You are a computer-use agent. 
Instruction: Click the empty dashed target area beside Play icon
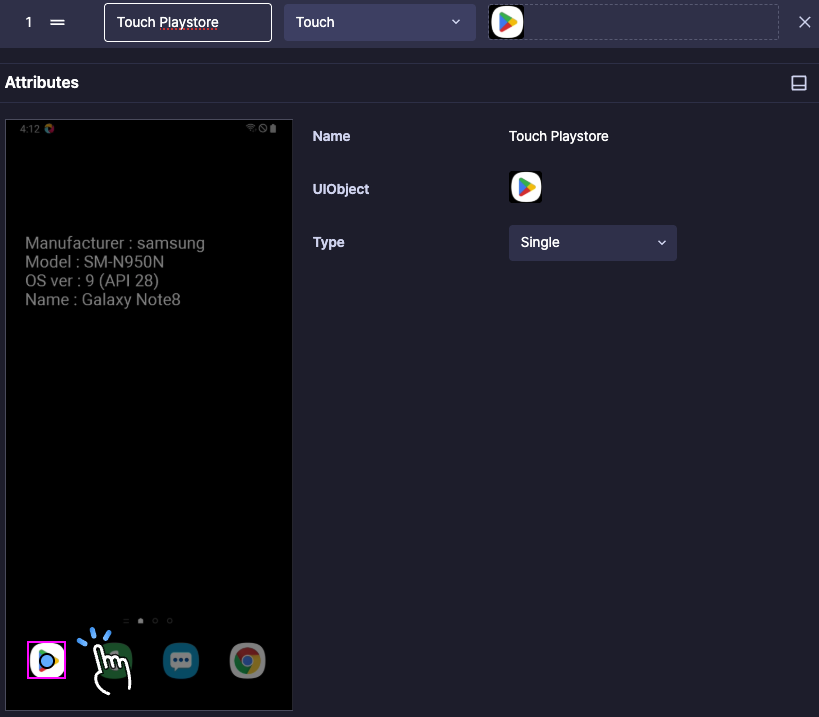coord(651,22)
